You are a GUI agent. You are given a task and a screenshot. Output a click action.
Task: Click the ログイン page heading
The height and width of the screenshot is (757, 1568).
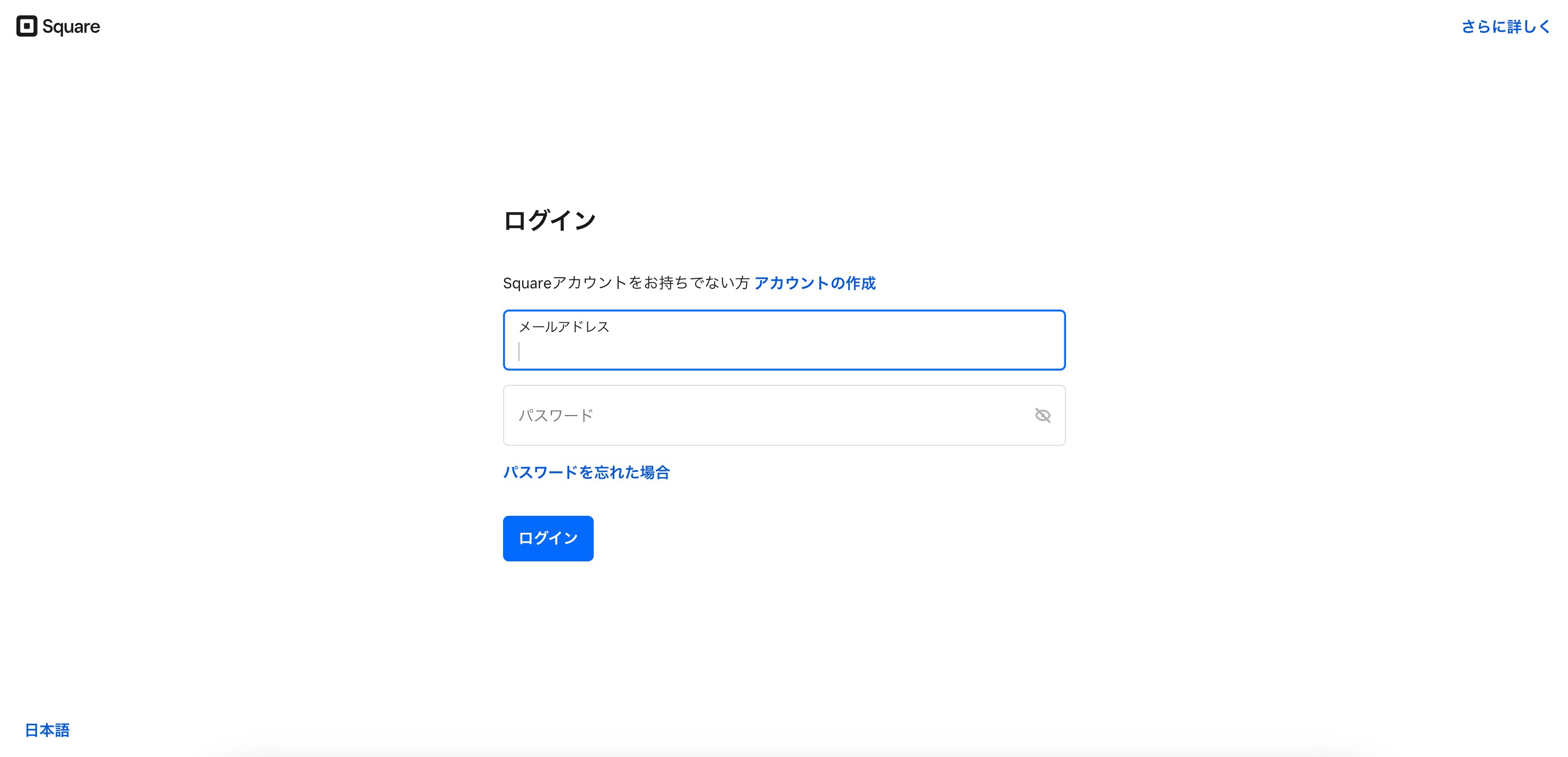click(x=550, y=219)
